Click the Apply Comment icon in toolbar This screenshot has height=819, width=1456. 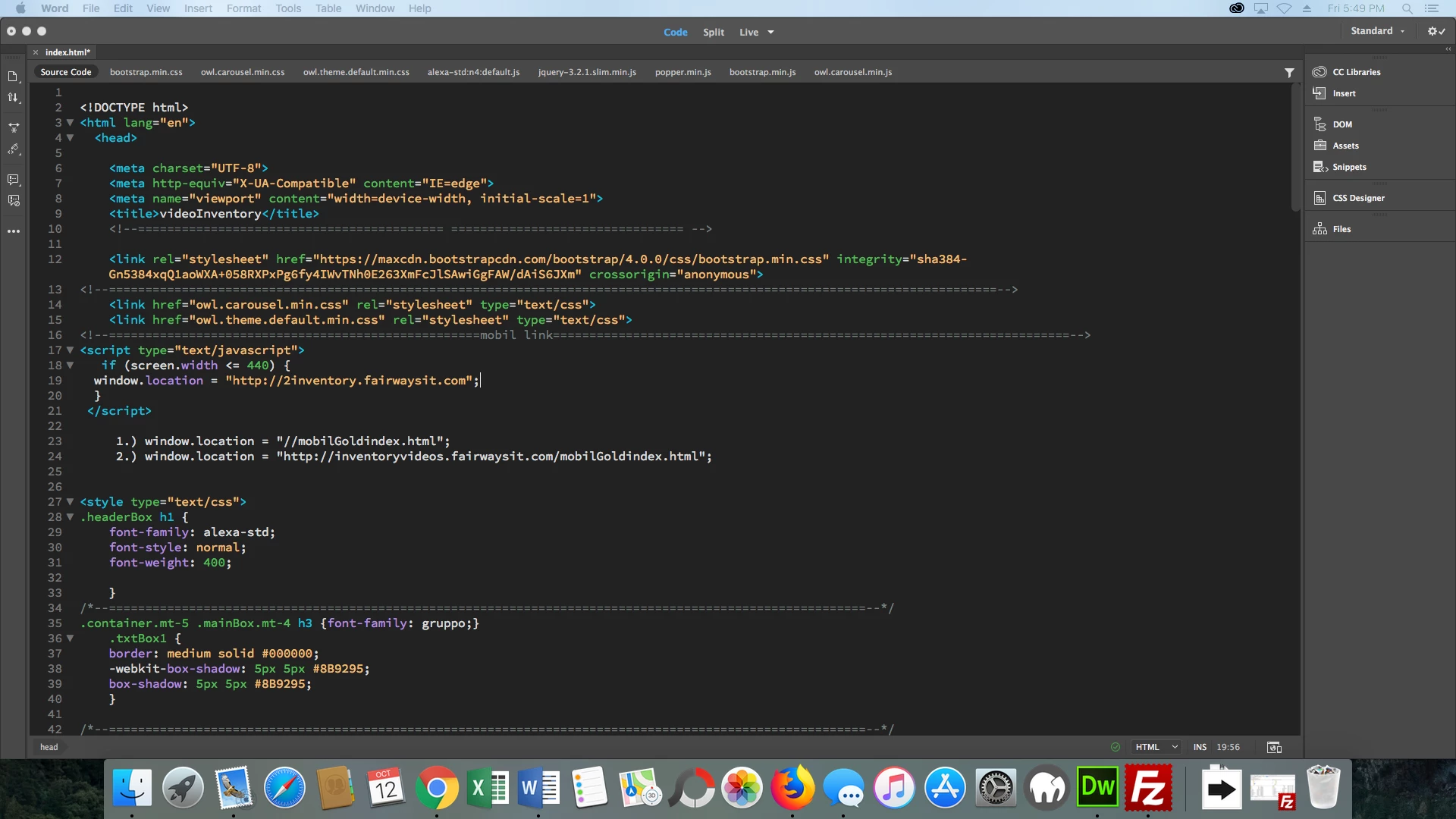pyautogui.click(x=13, y=180)
